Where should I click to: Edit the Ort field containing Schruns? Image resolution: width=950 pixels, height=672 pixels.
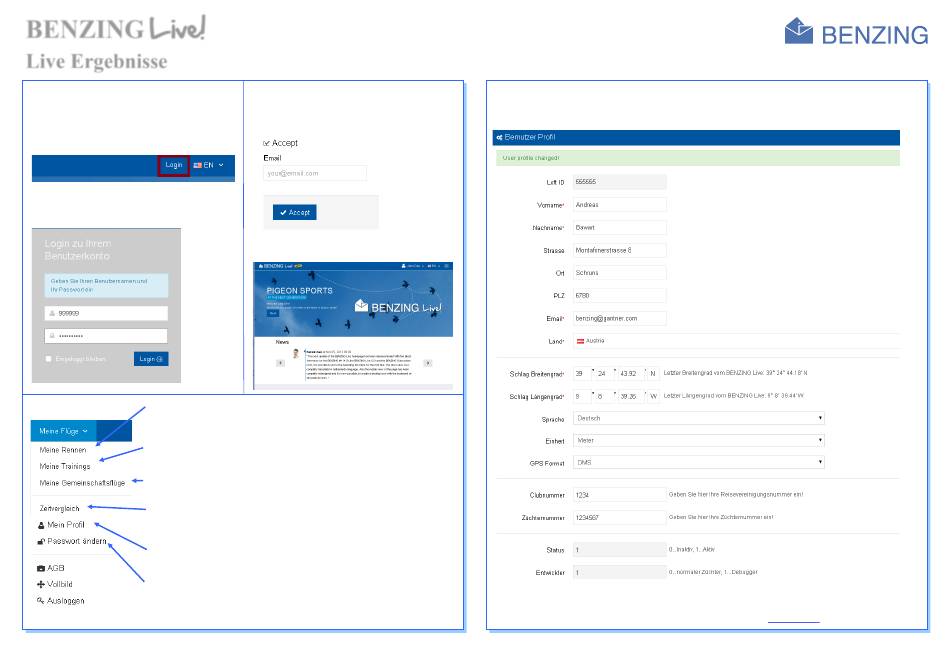(620, 273)
